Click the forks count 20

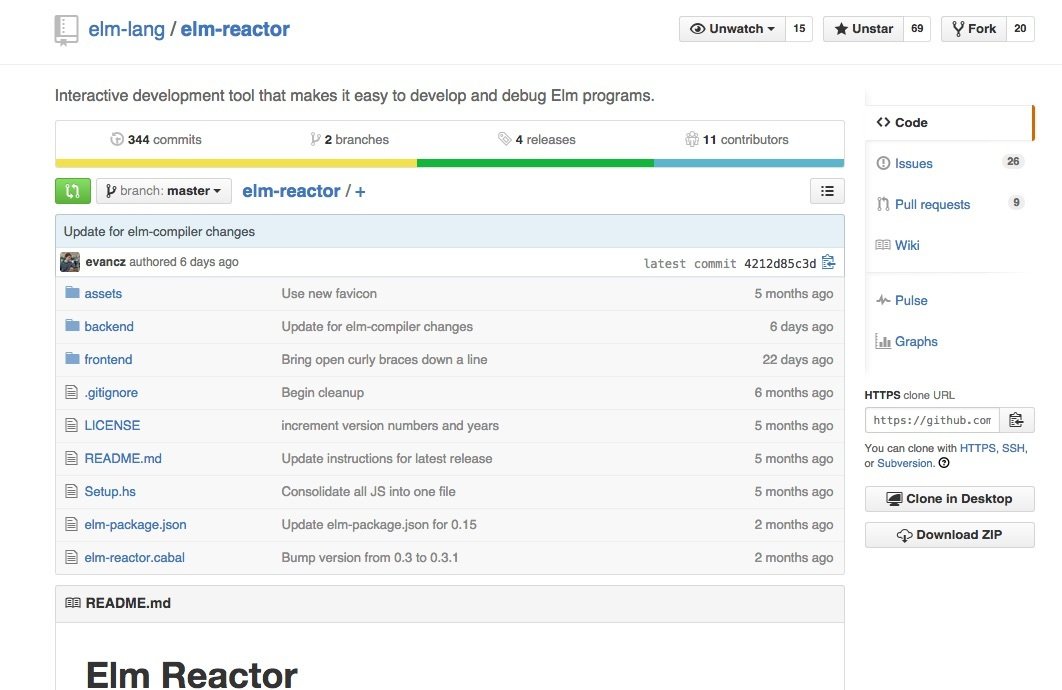[1020, 28]
